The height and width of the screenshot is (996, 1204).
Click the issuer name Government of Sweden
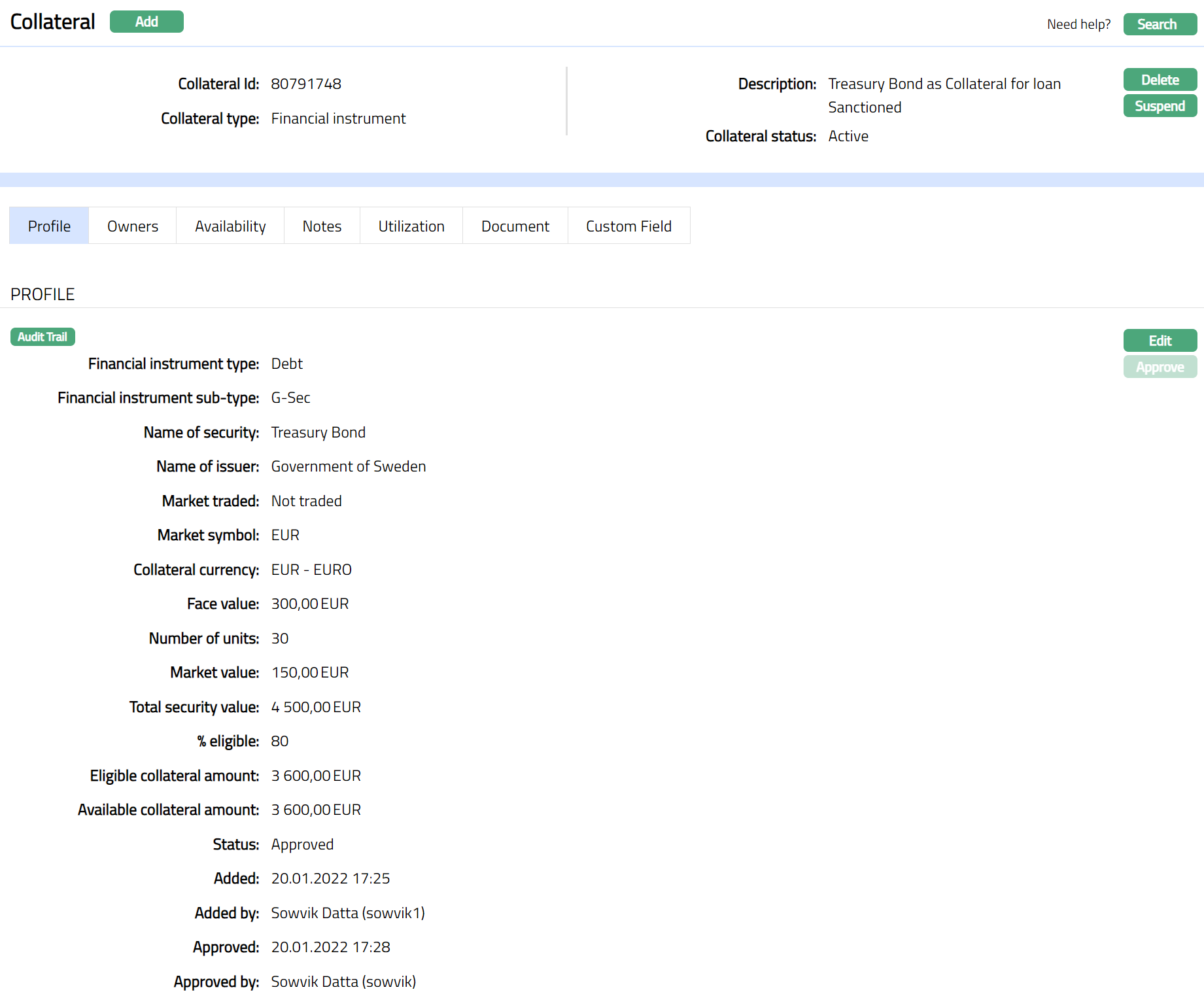[349, 467]
